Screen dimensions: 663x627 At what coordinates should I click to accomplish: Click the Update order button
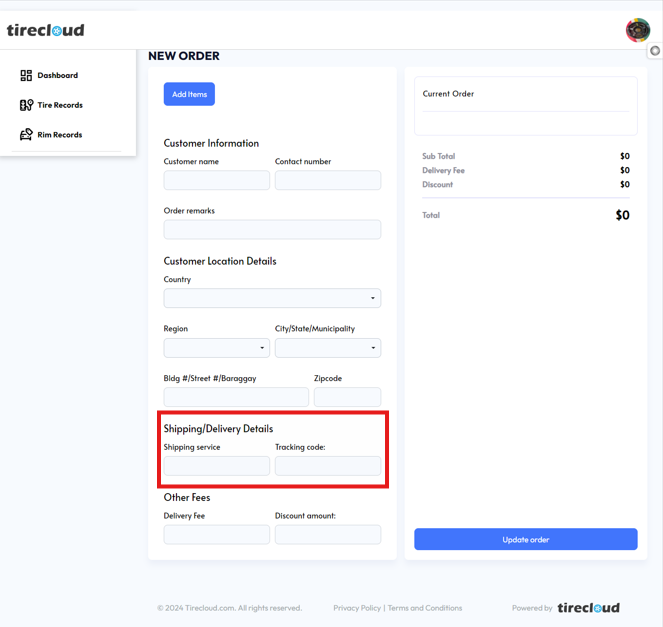click(526, 540)
